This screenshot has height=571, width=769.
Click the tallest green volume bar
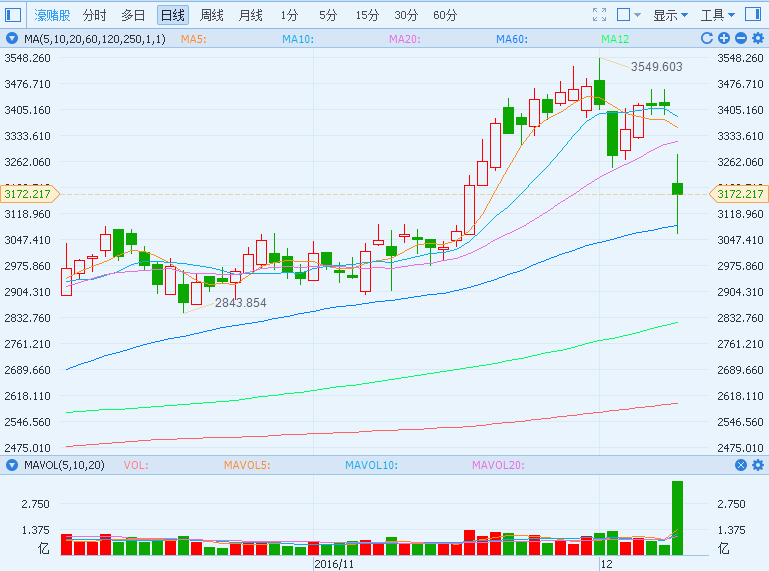(677, 518)
